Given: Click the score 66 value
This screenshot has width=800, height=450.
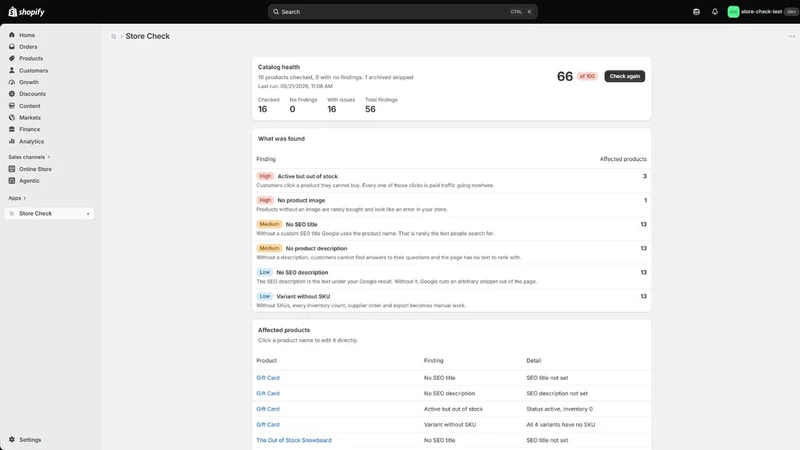Looking at the screenshot, I should pyautogui.click(x=565, y=77).
